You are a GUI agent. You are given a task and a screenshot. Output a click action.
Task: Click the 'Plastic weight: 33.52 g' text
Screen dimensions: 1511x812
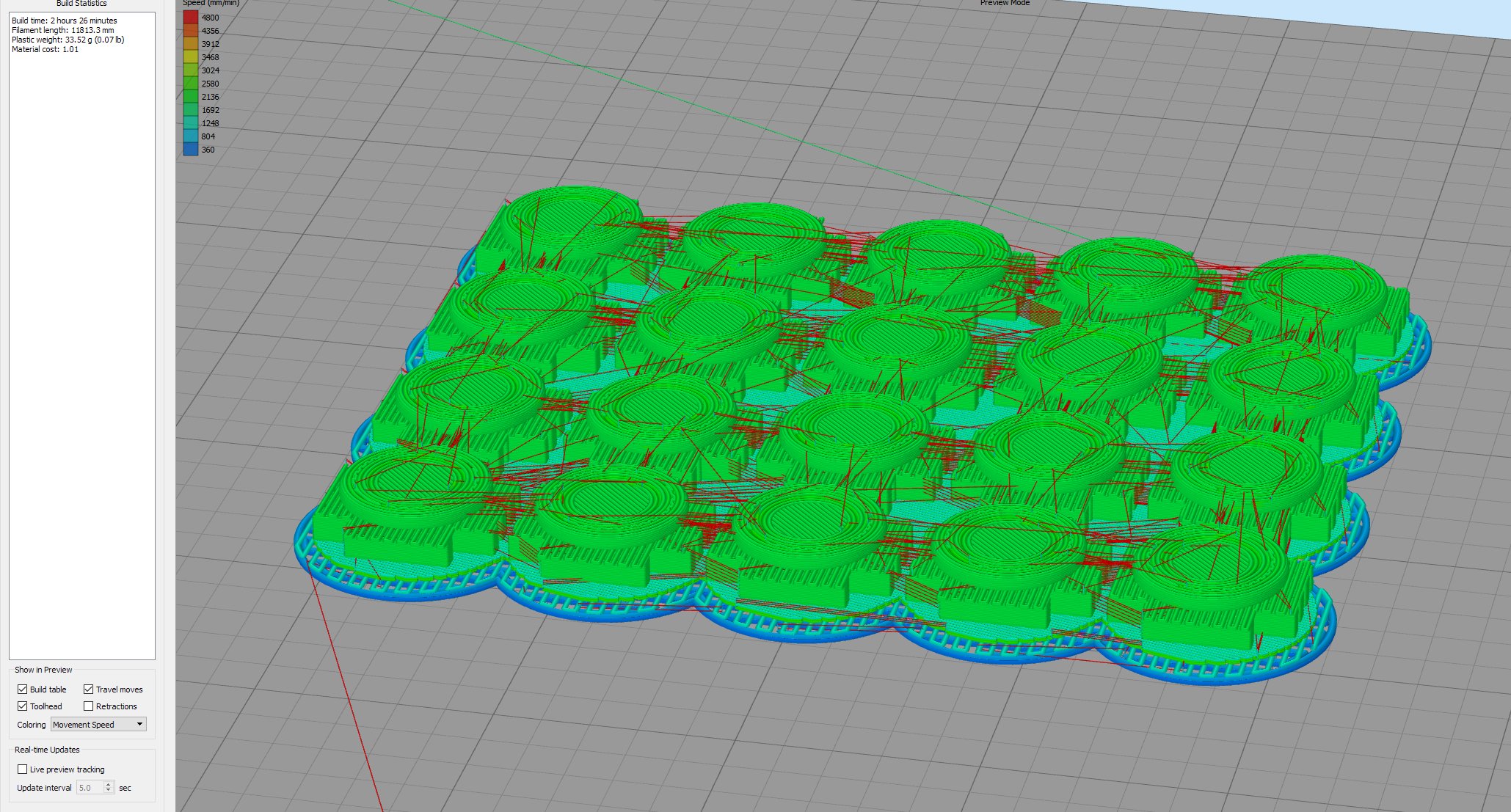[x=51, y=40]
